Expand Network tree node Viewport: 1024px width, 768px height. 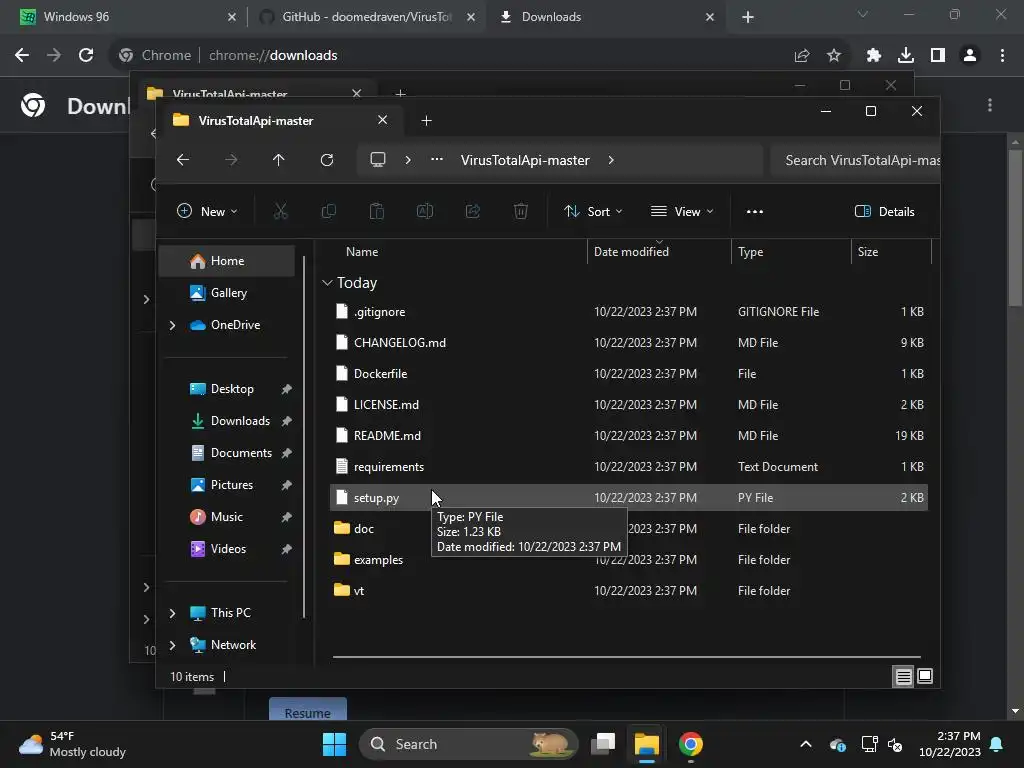click(x=172, y=645)
